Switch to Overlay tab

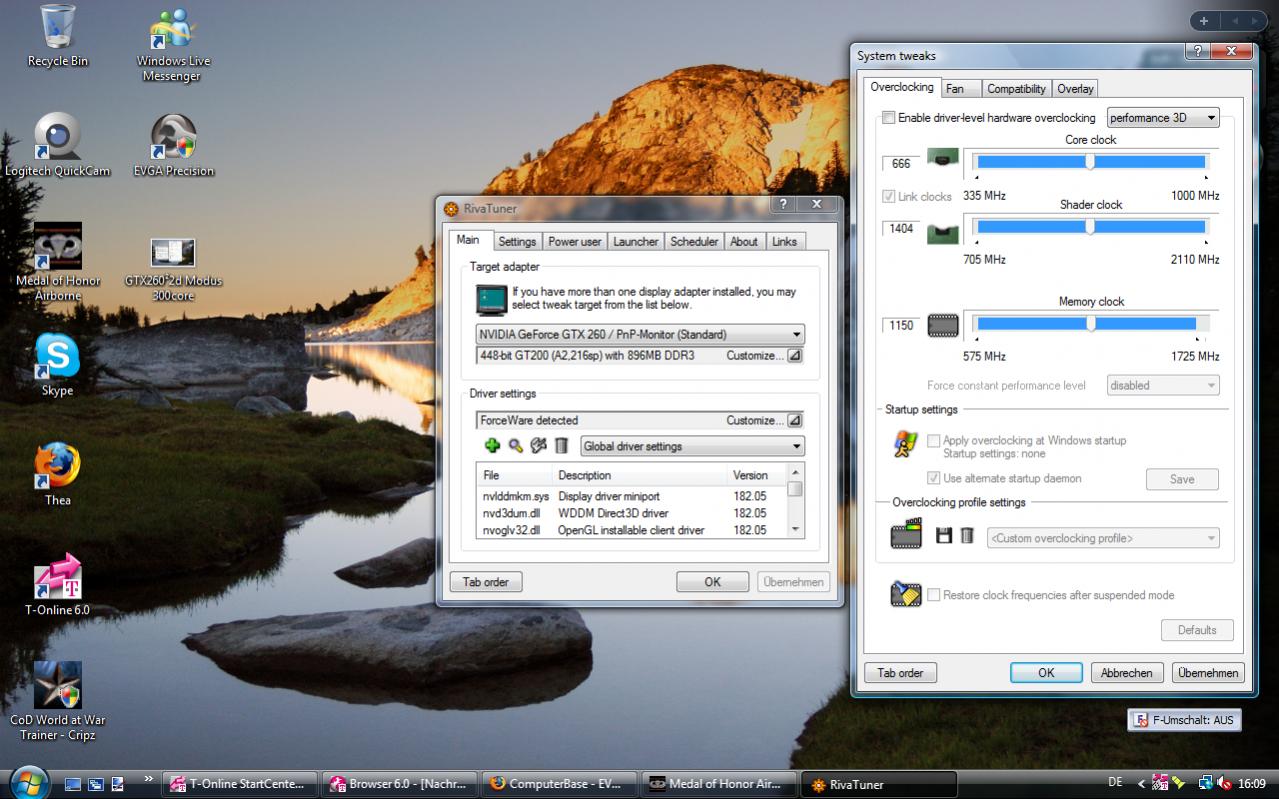click(x=1075, y=88)
